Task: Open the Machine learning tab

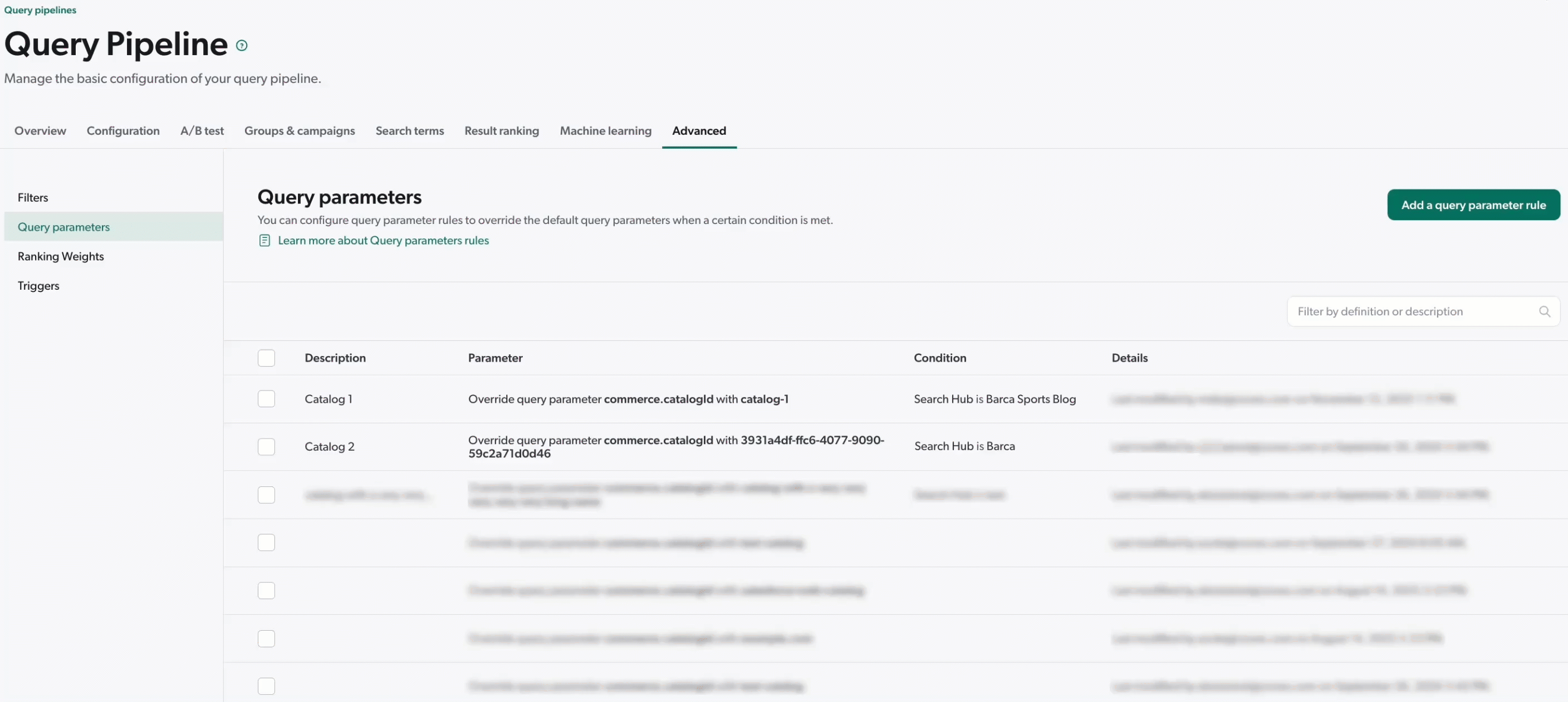Action: click(x=606, y=130)
